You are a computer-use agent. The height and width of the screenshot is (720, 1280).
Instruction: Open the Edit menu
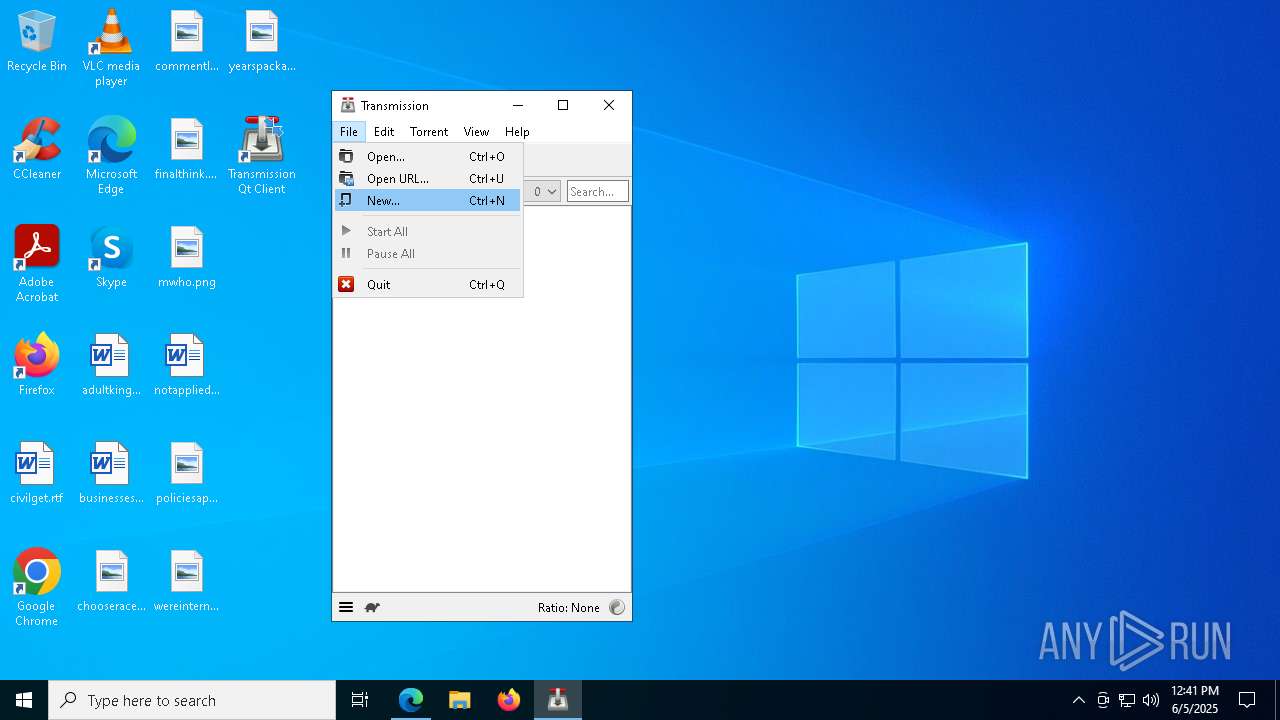point(384,131)
